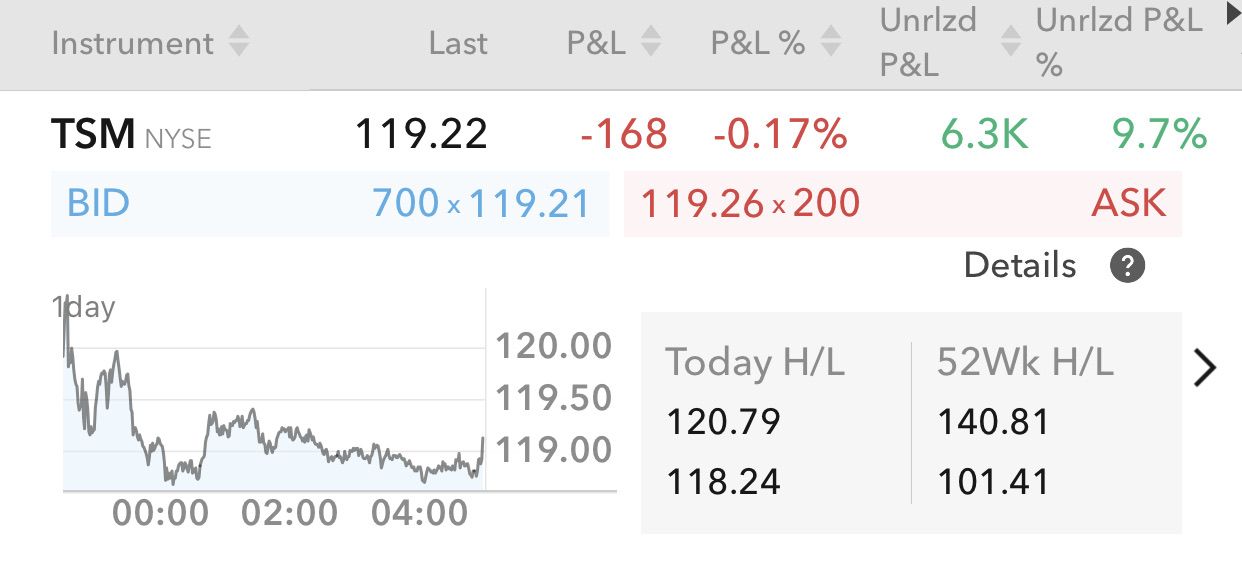
Task: Click the unrealized P&L value 6.3K
Action: click(x=984, y=134)
